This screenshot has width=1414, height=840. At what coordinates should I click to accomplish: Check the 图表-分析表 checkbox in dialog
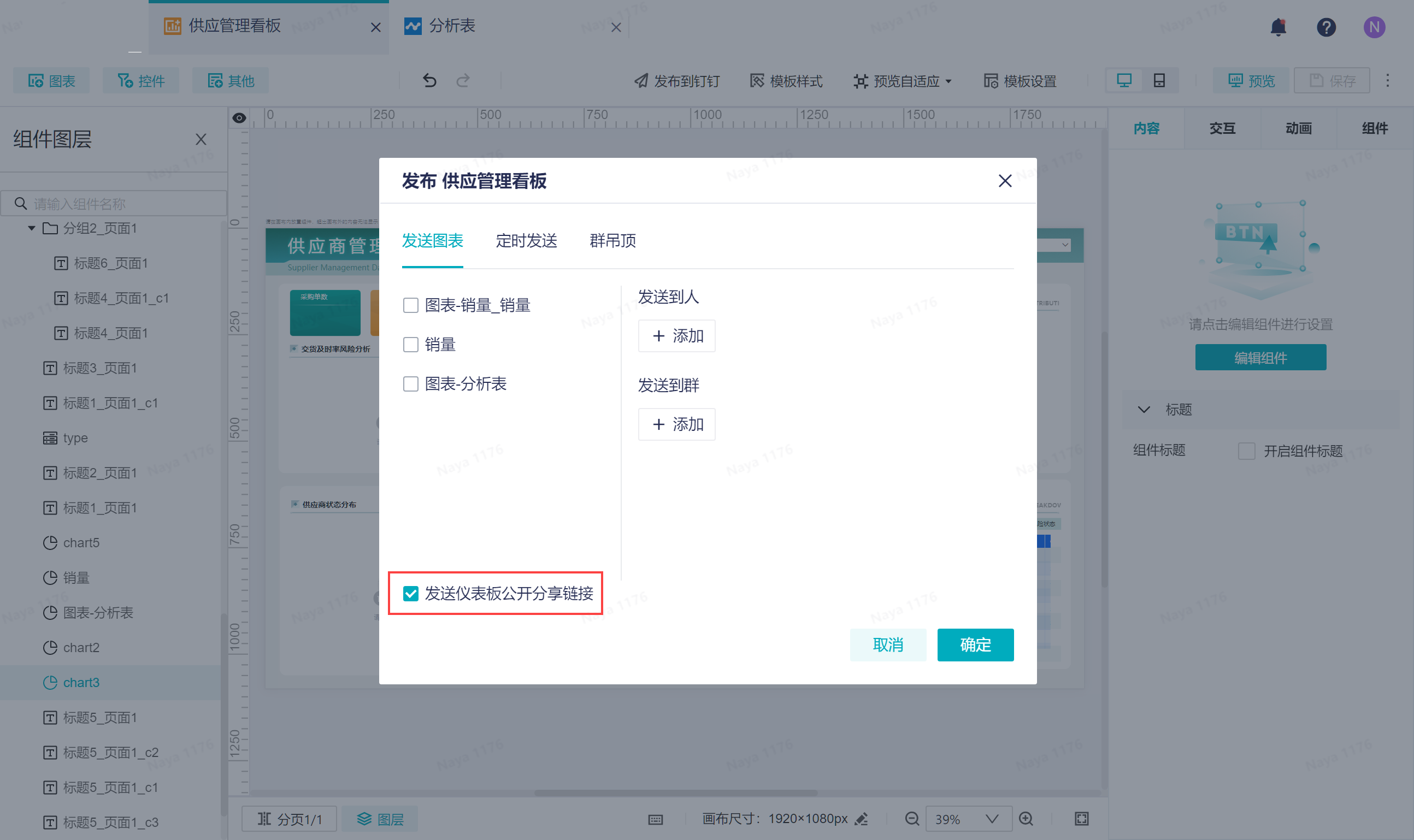coord(410,384)
